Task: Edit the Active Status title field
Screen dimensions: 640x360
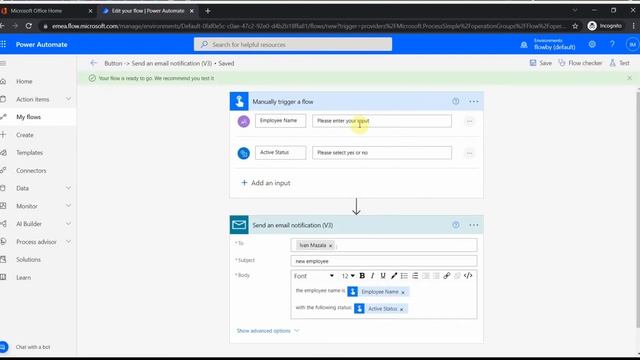Action: tap(280, 153)
